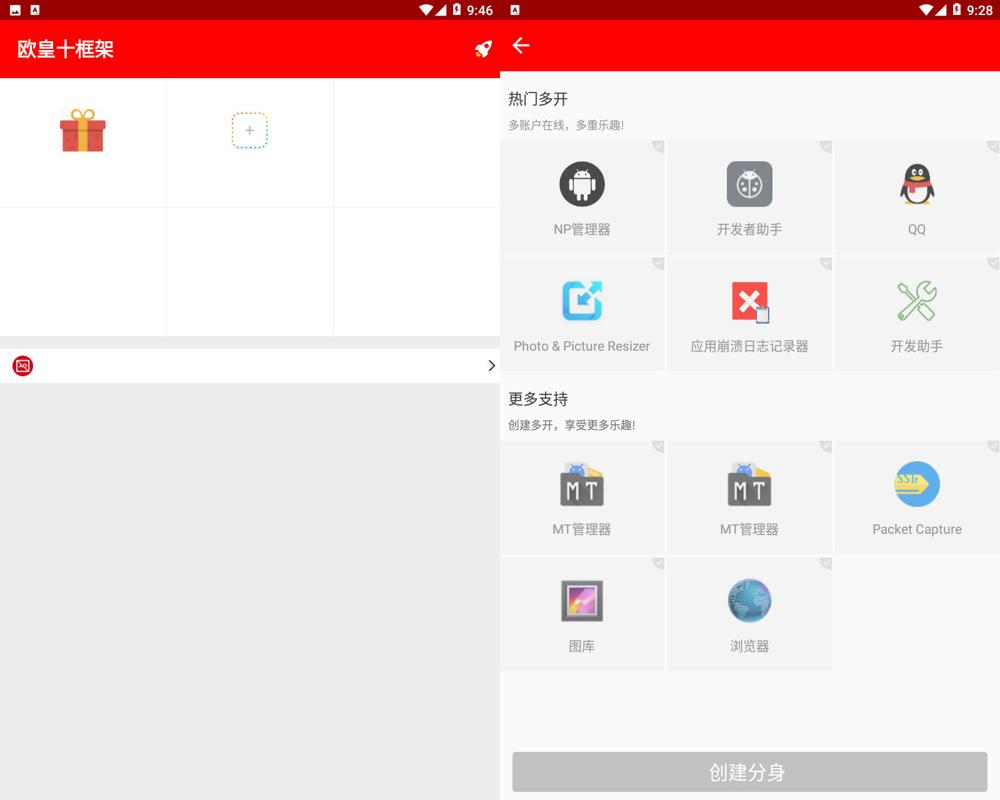This screenshot has height=800, width=1000.
Task: Tap the NP管理器 app icon
Action: (582, 184)
